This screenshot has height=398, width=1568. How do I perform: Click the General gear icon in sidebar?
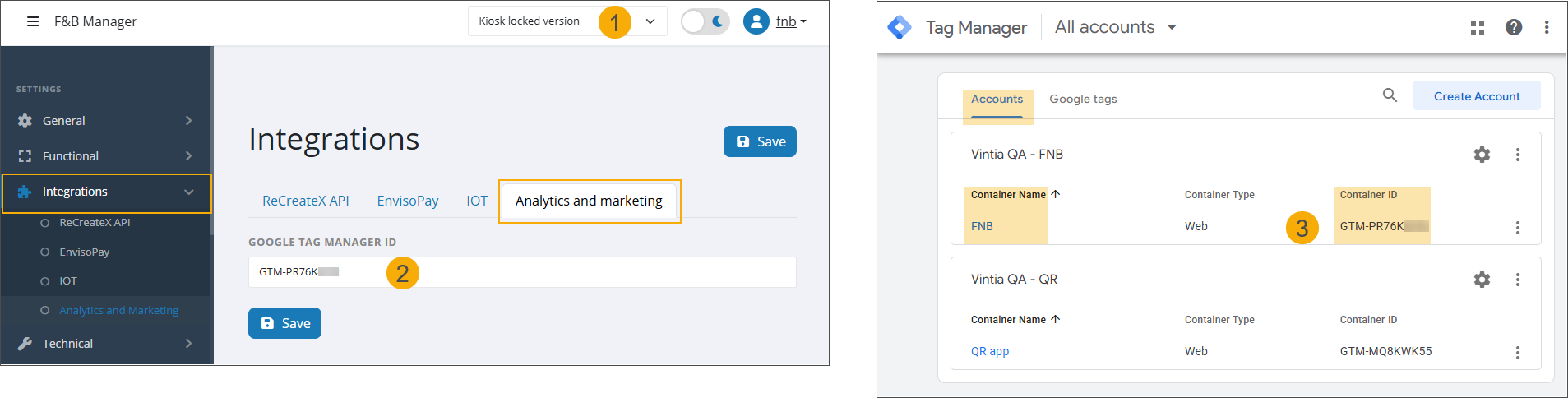coord(25,121)
